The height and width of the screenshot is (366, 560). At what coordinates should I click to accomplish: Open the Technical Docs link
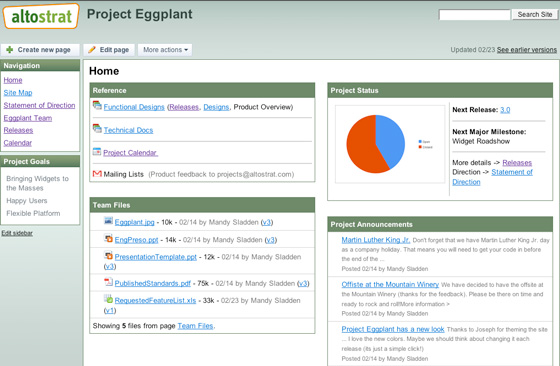(128, 130)
